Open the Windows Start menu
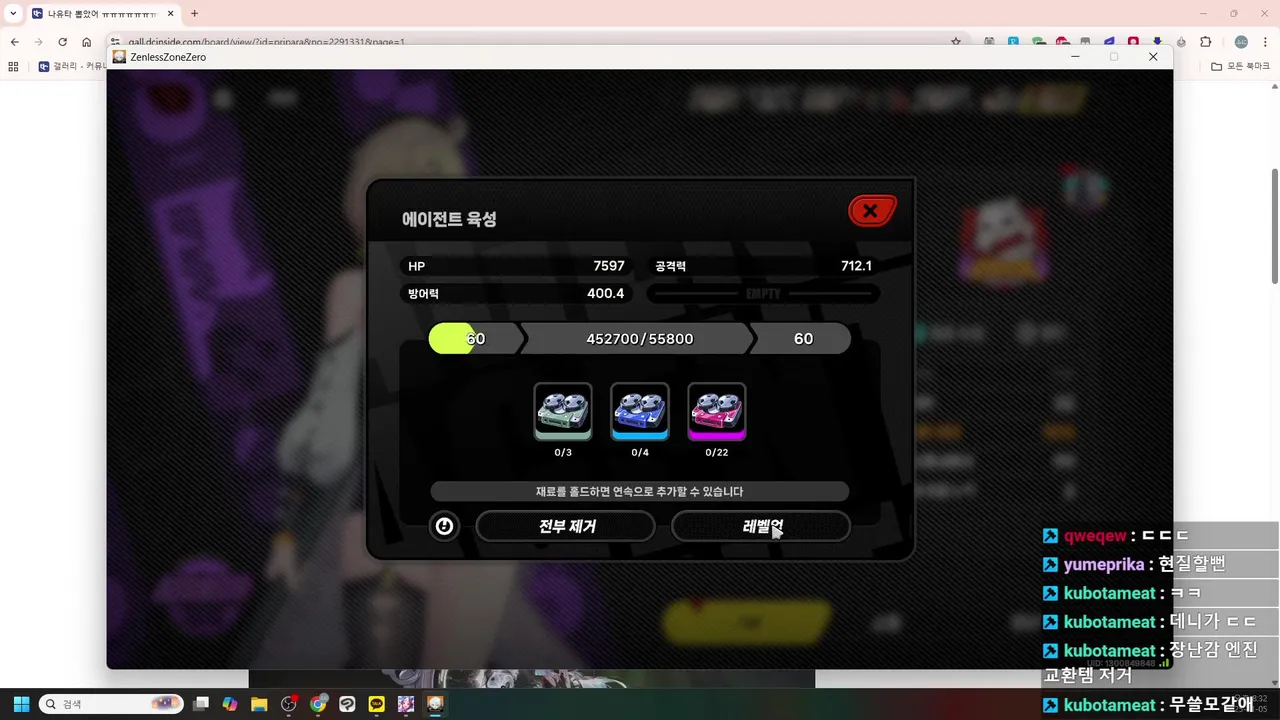The image size is (1280, 720). 21,704
